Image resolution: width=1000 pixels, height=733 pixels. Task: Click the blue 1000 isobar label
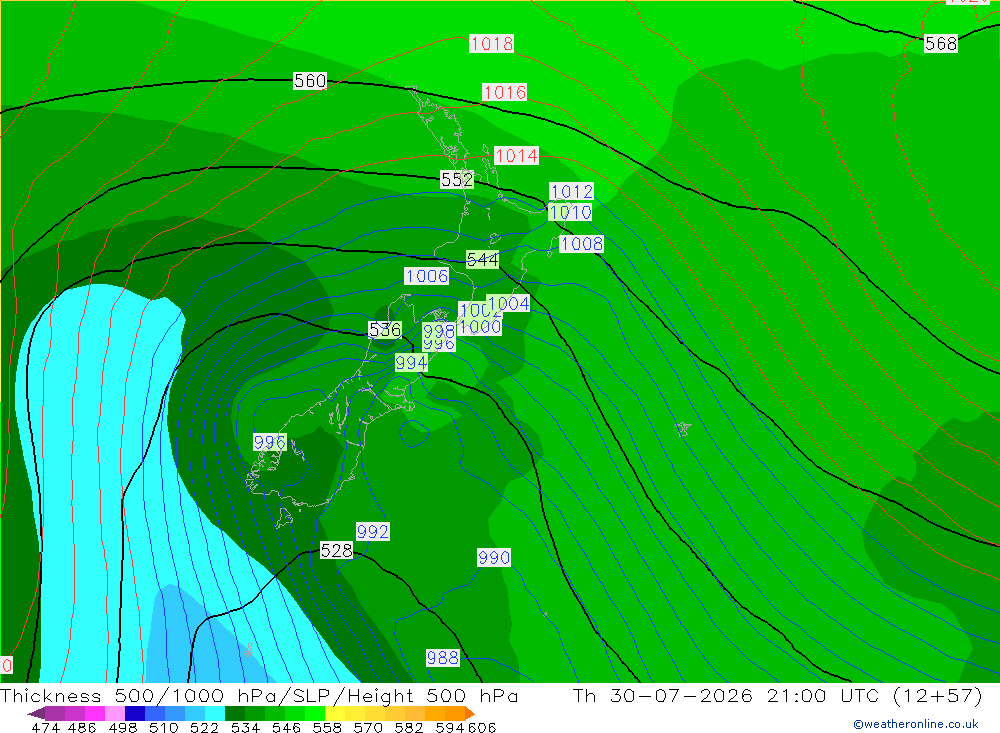(x=480, y=327)
